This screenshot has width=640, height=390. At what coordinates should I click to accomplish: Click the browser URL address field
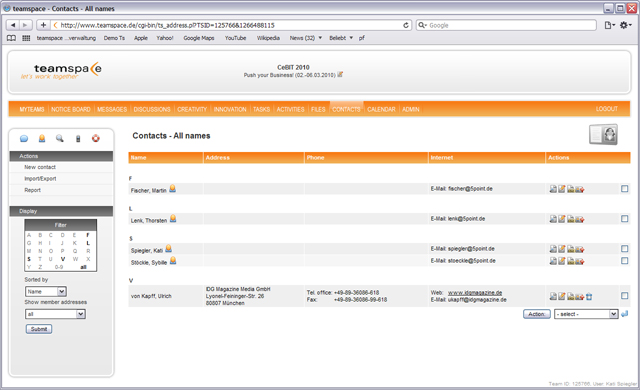coord(231,25)
